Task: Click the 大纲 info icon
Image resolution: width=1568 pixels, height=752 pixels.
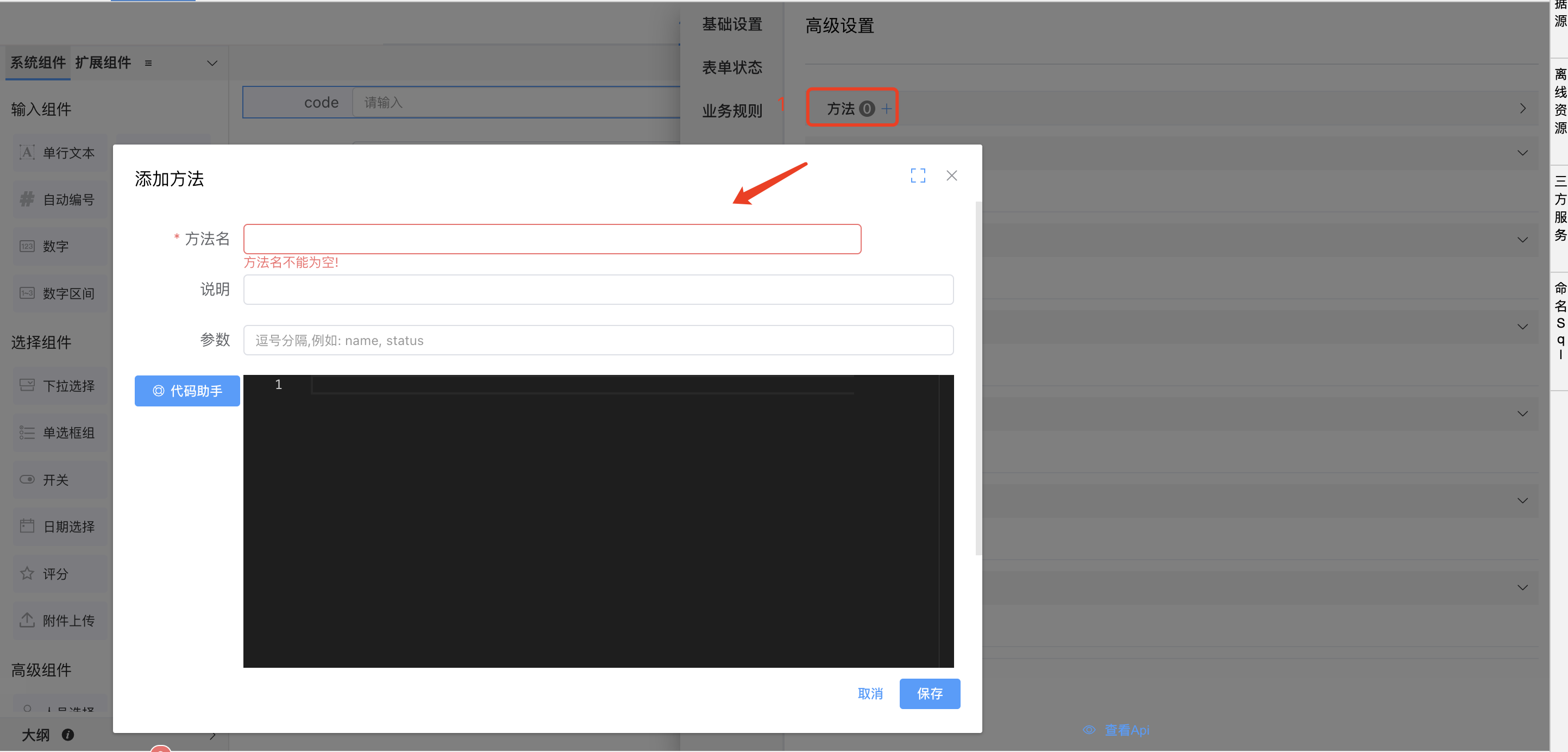Action: click(x=67, y=735)
